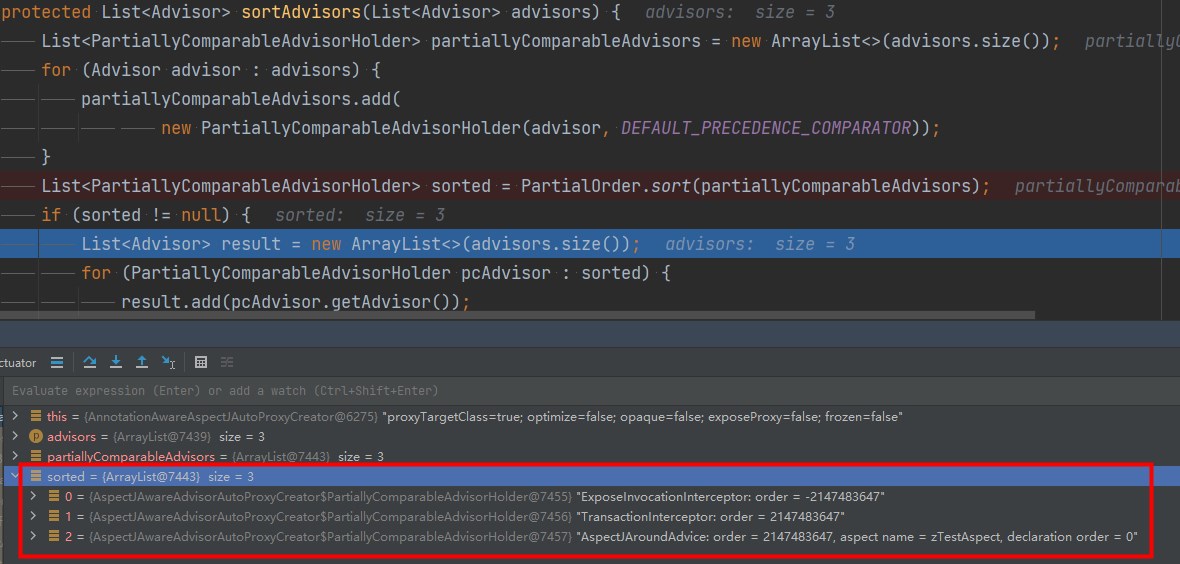Click the field icon beside 'this' variable
The image size is (1180, 564).
pyautogui.click(x=35, y=416)
